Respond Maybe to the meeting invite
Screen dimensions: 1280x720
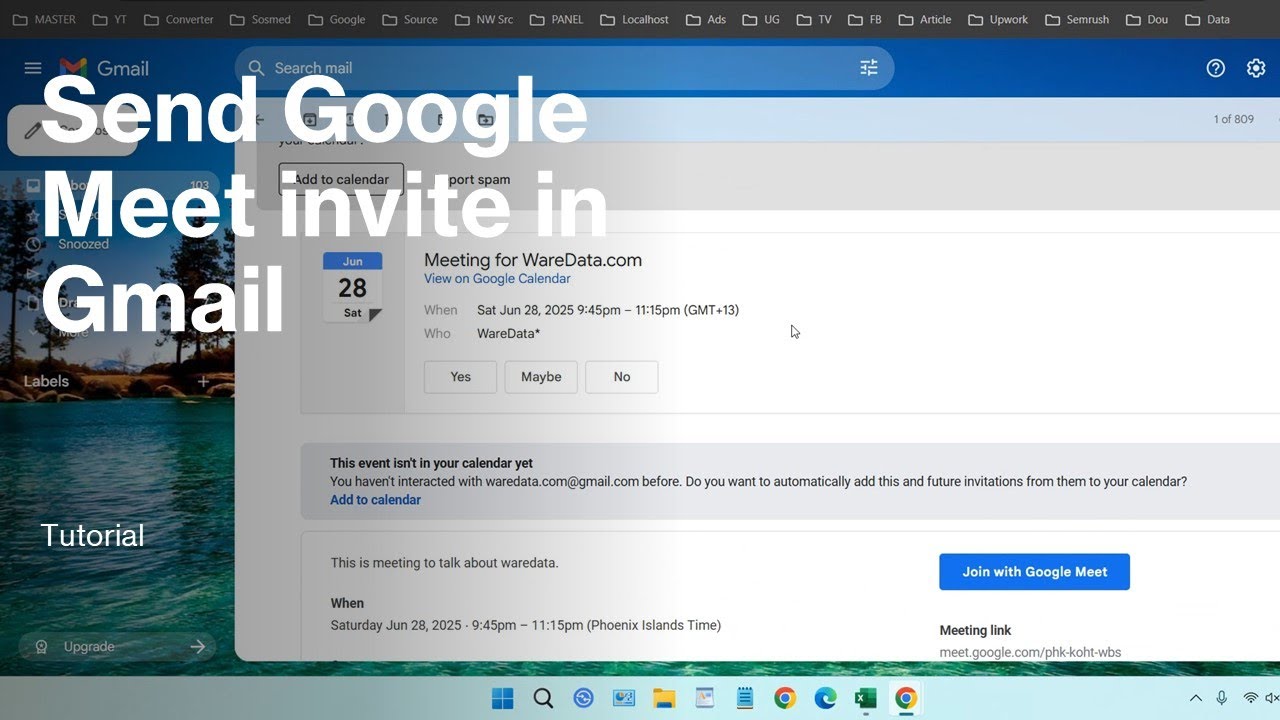541,377
